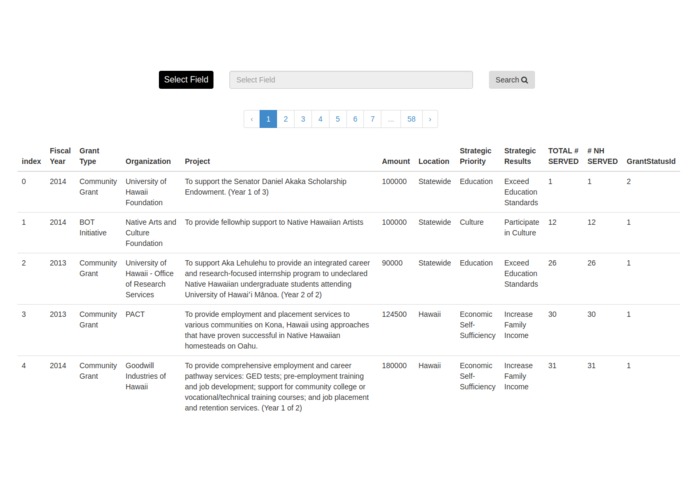Click the TOTAL # SERVED column header

563,156
